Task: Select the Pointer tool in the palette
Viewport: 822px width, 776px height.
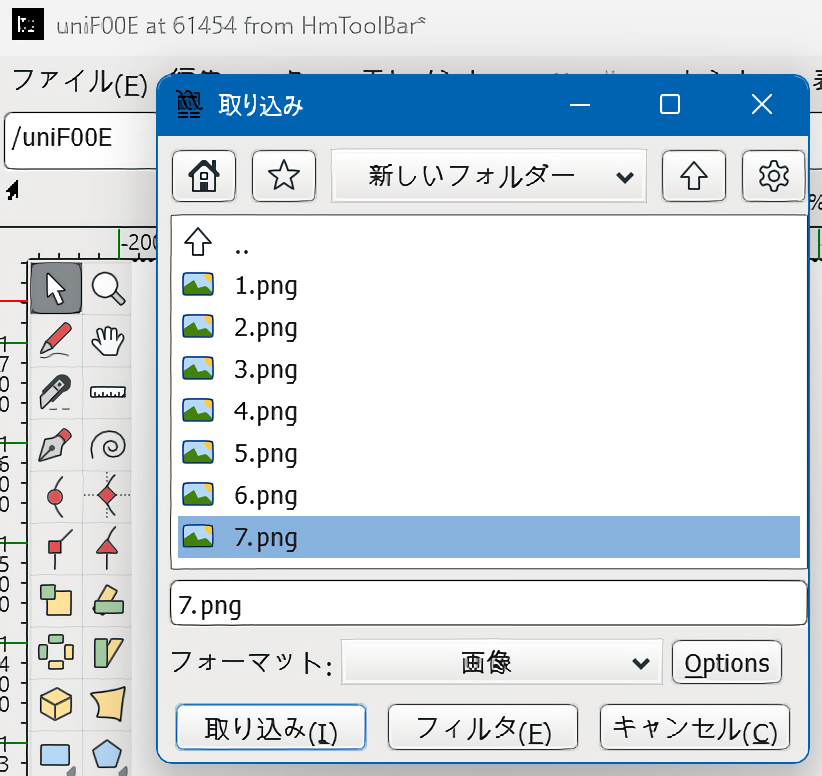Action: point(56,289)
